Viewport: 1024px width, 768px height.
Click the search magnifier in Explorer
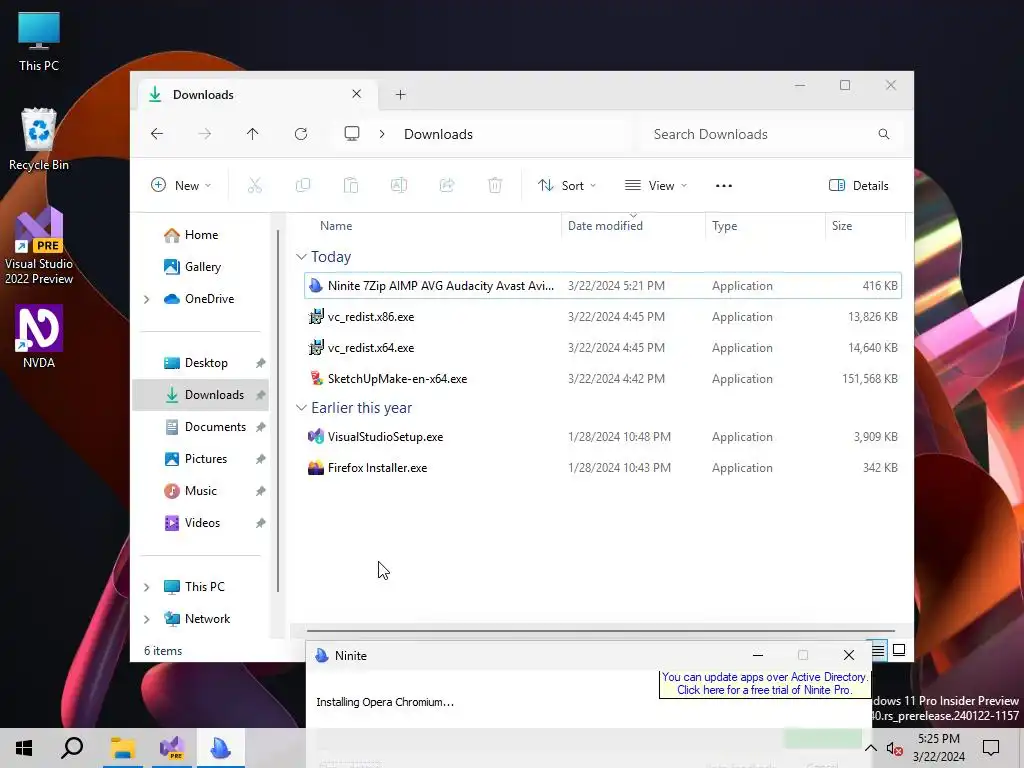coord(884,134)
